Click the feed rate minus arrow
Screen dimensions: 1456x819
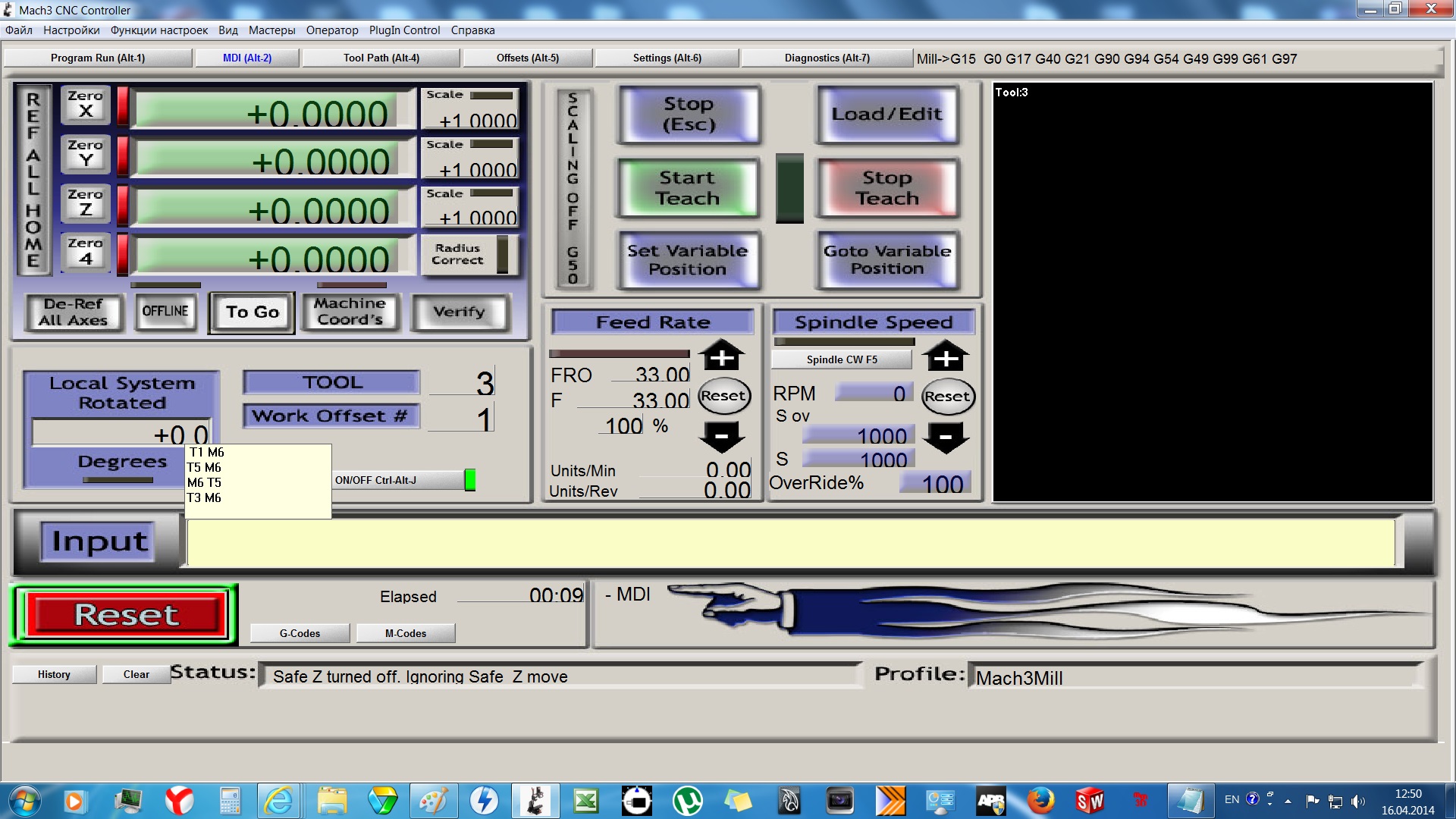pos(721,437)
